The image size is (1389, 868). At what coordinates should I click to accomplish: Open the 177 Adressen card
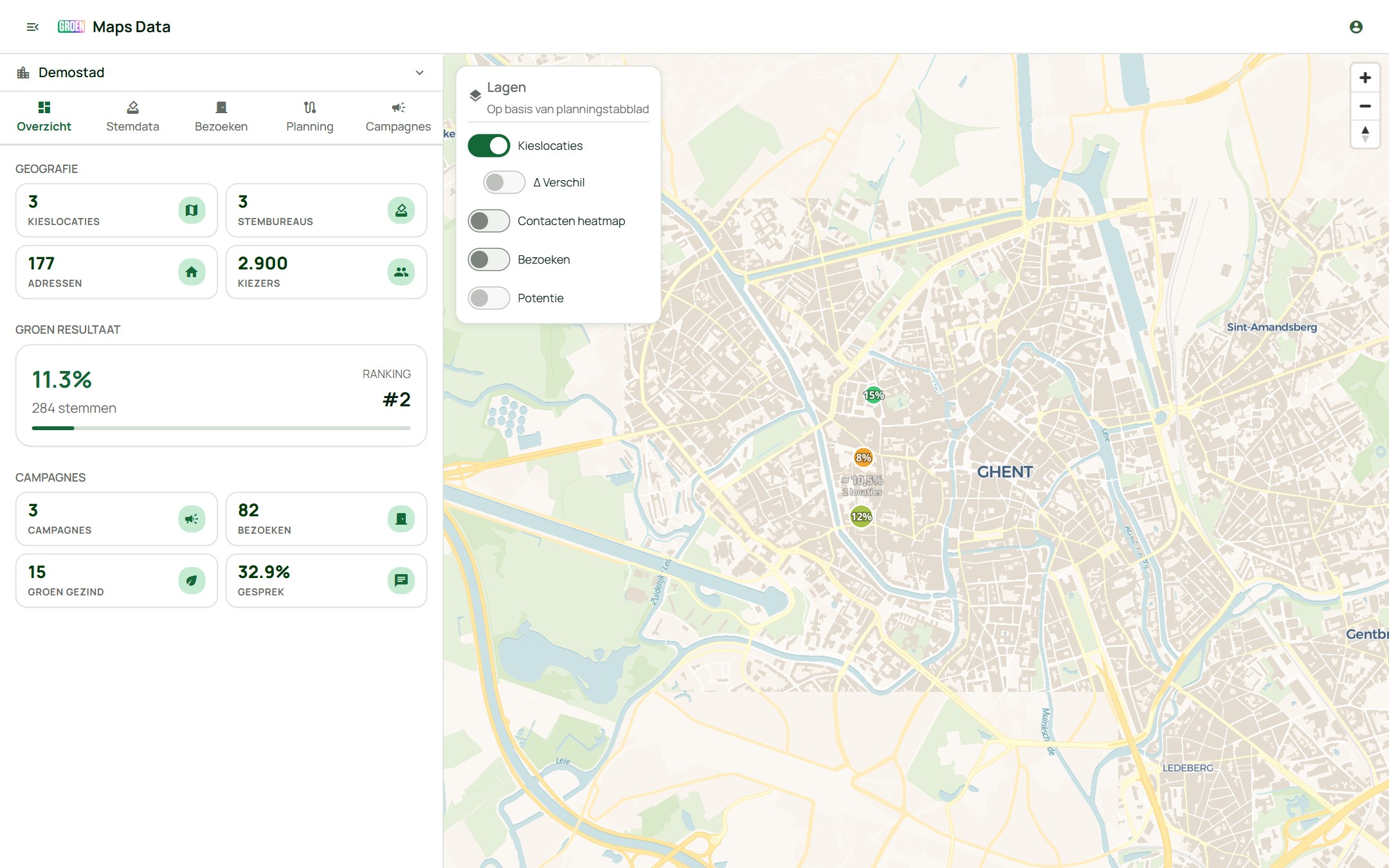pyautogui.click(x=116, y=272)
